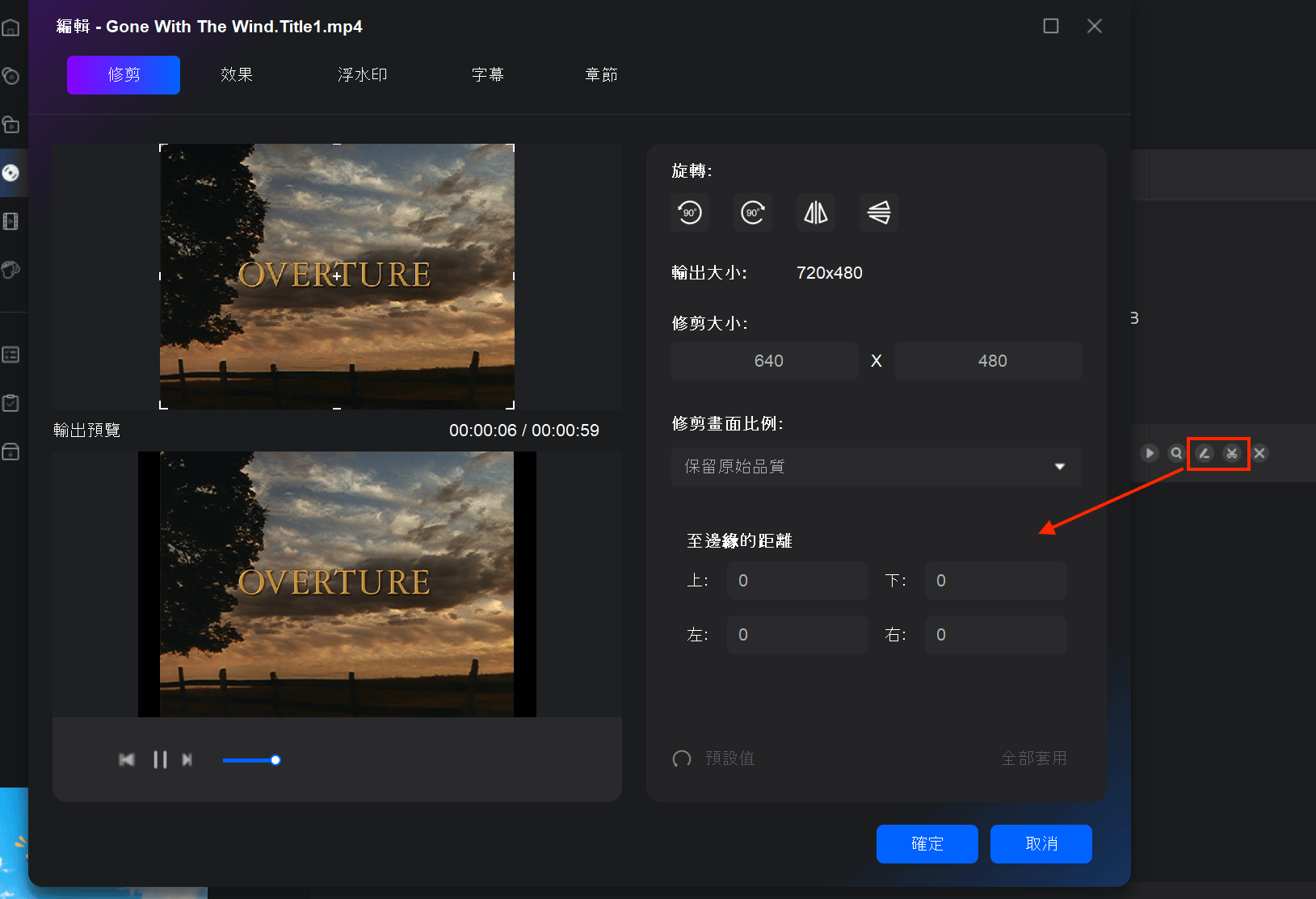Click the 下 edge distance field
The width and height of the screenshot is (1316, 899).
point(996,581)
